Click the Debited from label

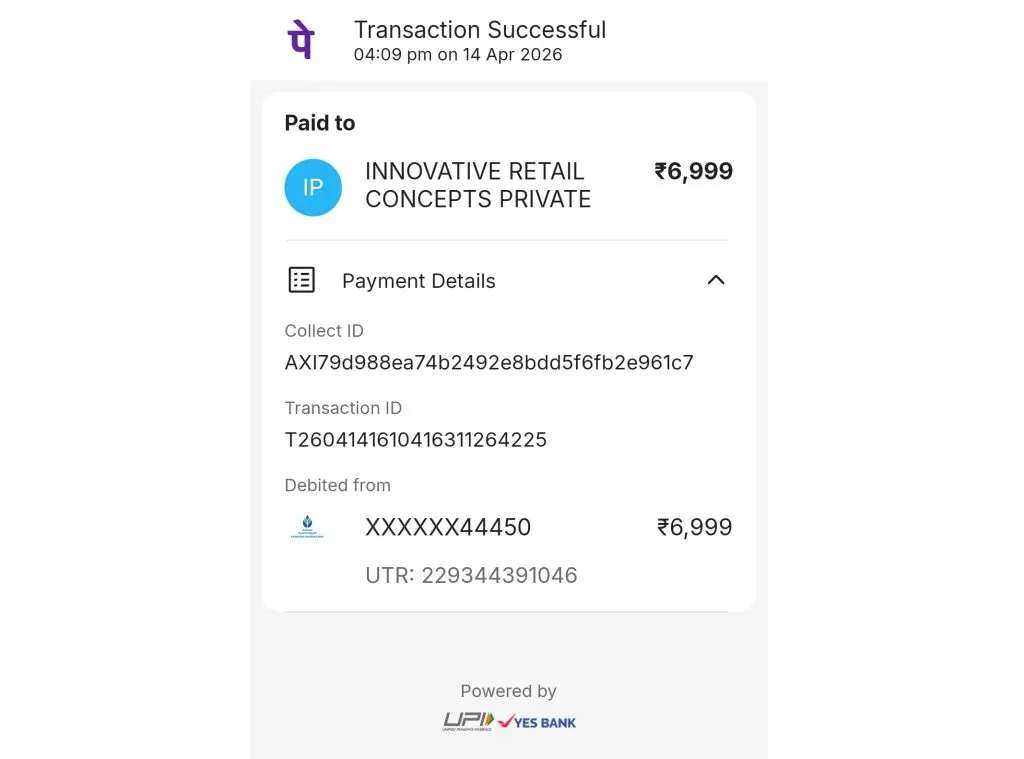337,485
